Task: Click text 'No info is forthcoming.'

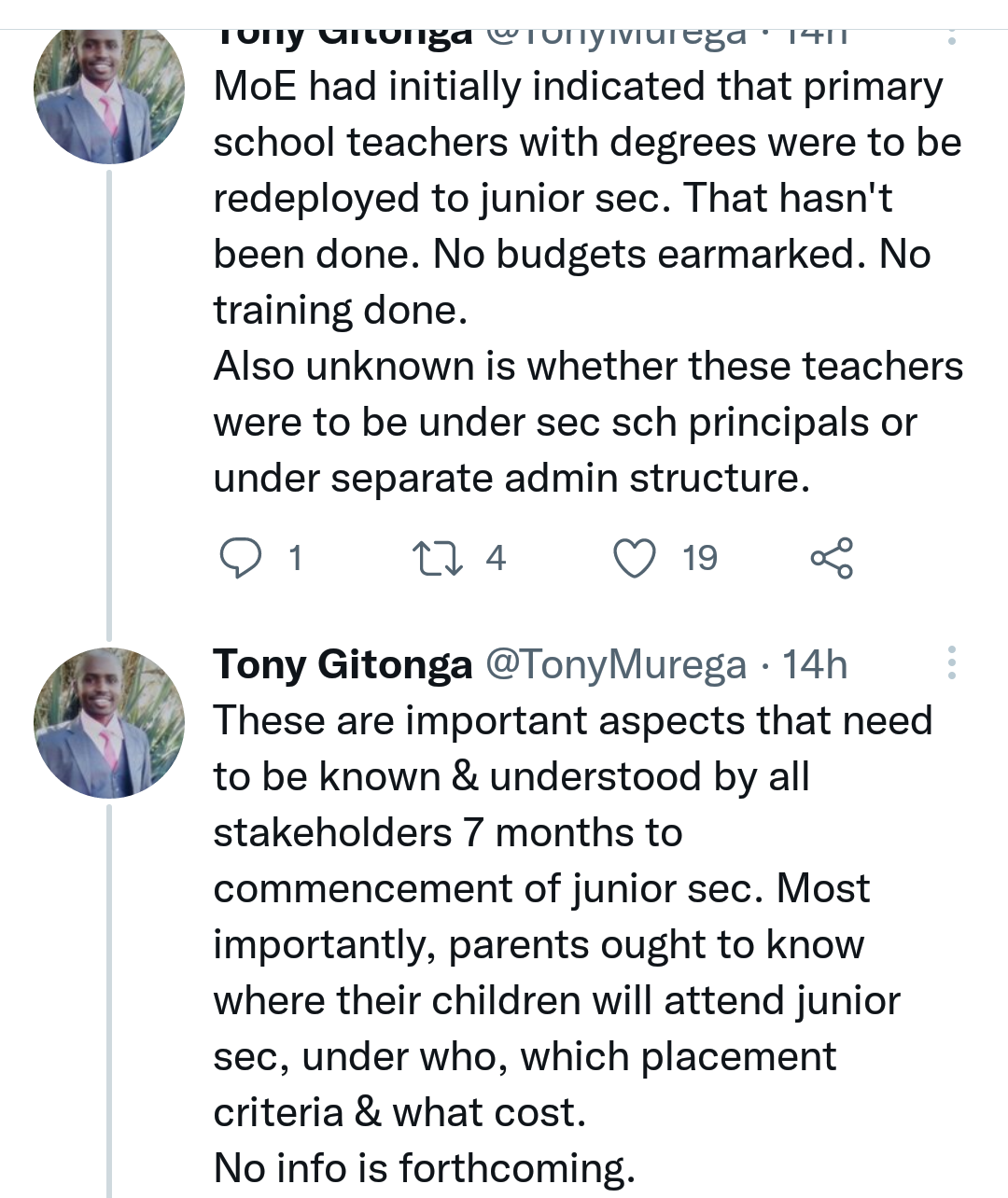Action: point(424,1168)
